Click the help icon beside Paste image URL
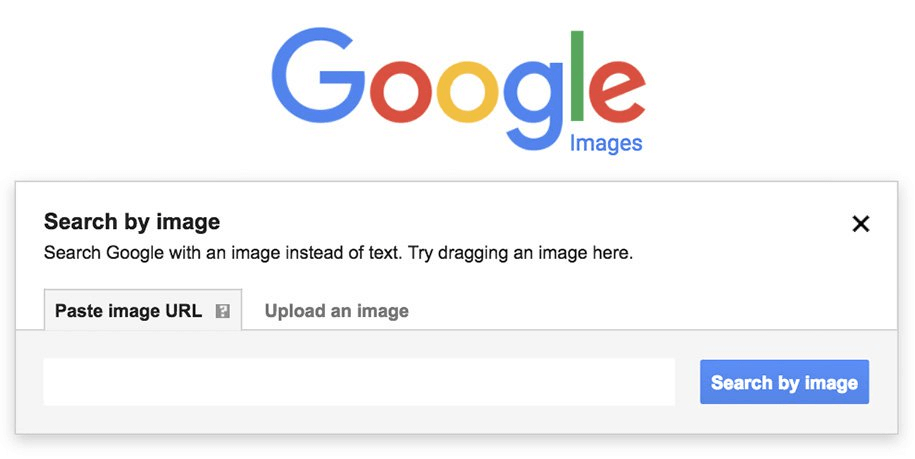915x459 pixels. [x=223, y=311]
